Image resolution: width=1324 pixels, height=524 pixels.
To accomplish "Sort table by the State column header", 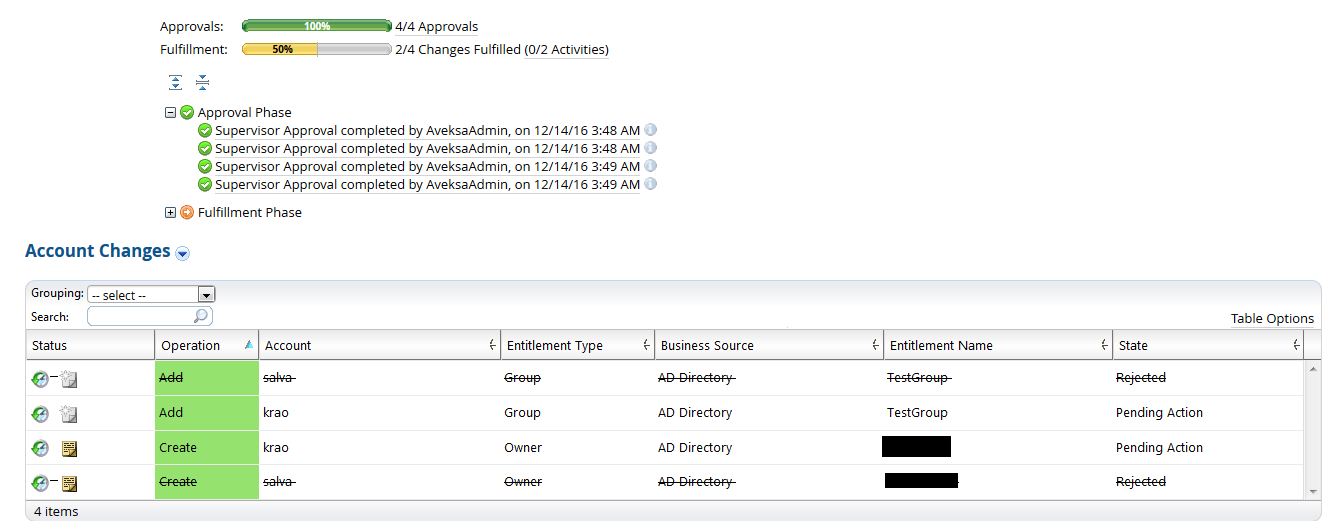I will [x=1133, y=346].
